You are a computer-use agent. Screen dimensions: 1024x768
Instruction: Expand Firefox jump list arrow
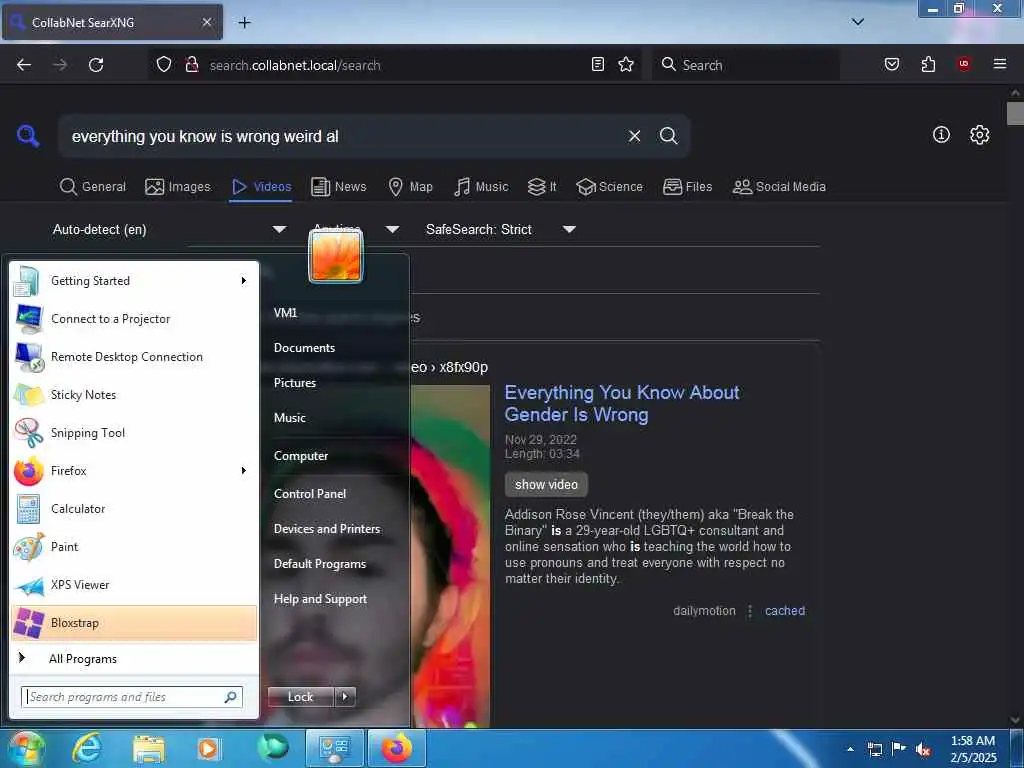point(244,470)
